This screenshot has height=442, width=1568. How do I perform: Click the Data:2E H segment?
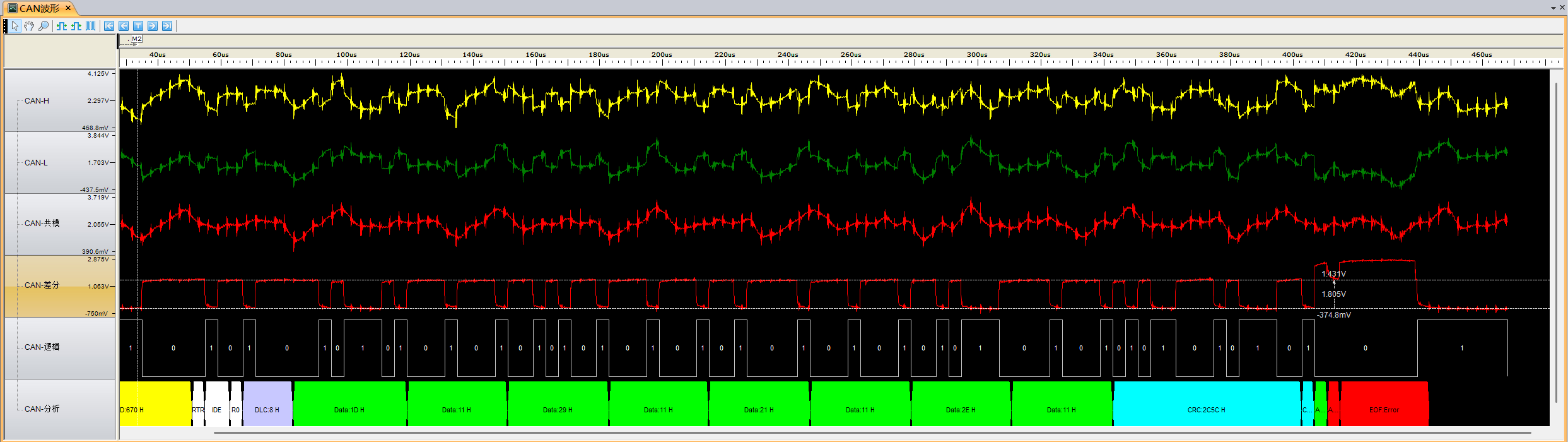click(961, 404)
